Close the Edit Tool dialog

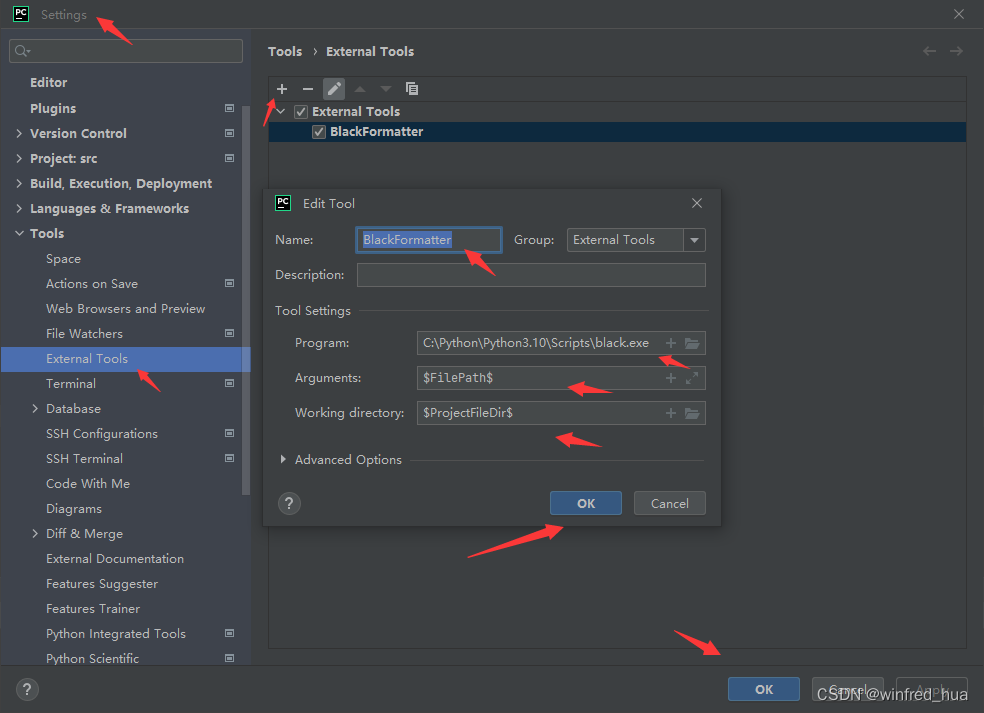[x=697, y=203]
